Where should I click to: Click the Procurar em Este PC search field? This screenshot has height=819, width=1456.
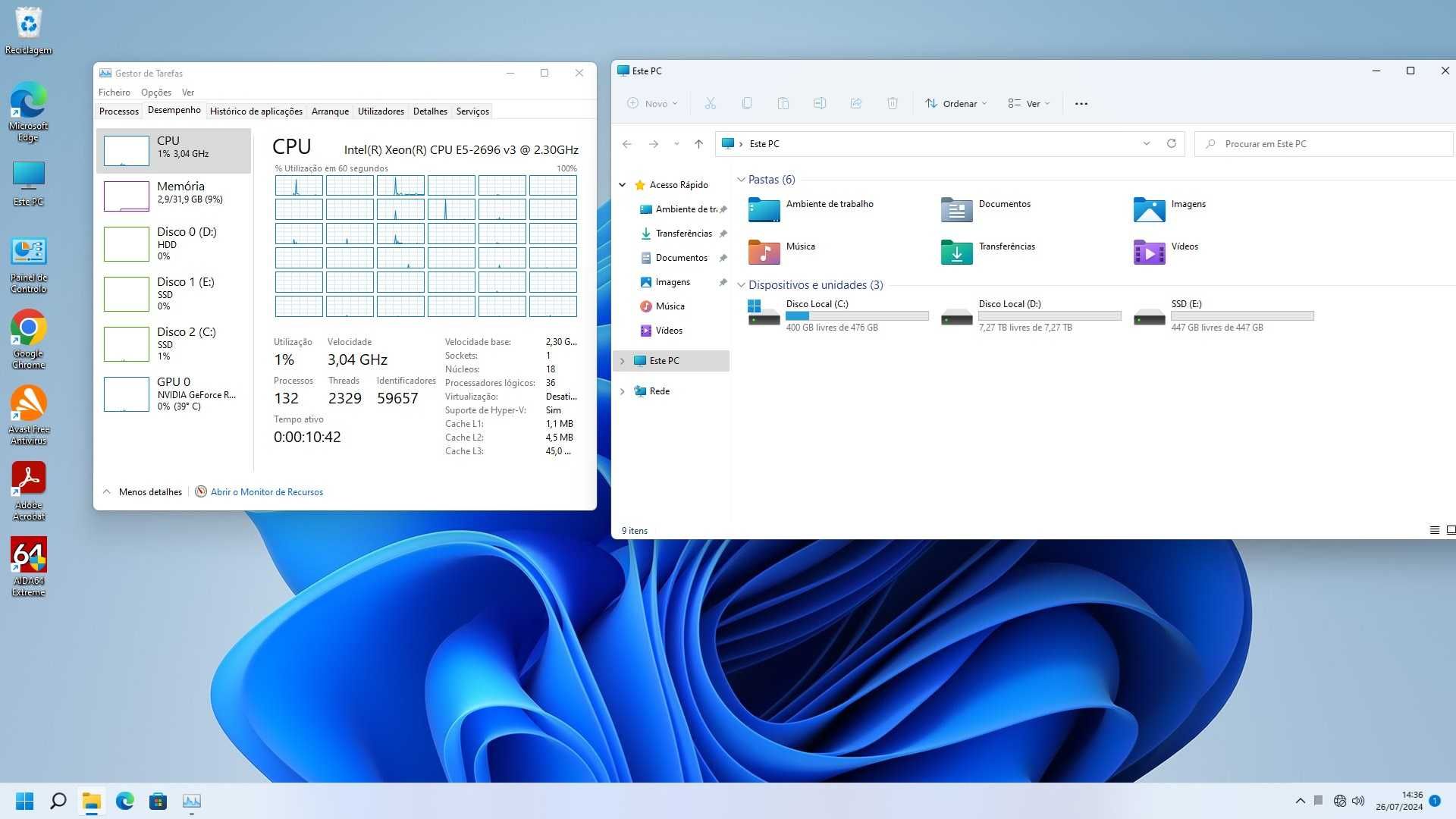point(1323,143)
